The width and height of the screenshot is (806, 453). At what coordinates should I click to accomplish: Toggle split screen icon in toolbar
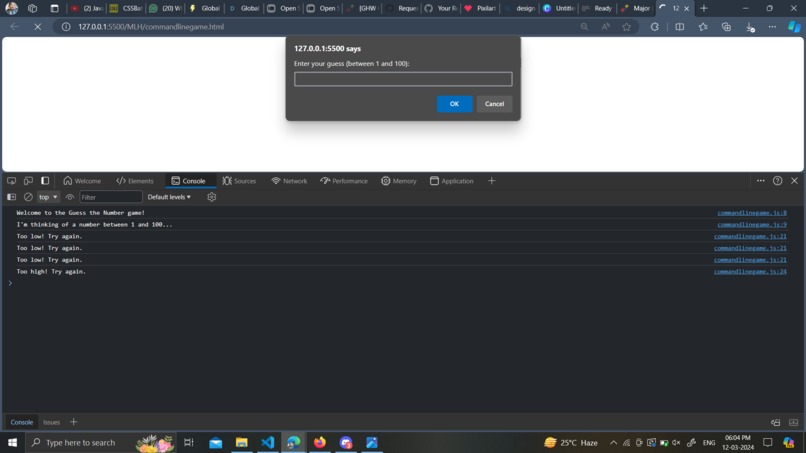680,27
